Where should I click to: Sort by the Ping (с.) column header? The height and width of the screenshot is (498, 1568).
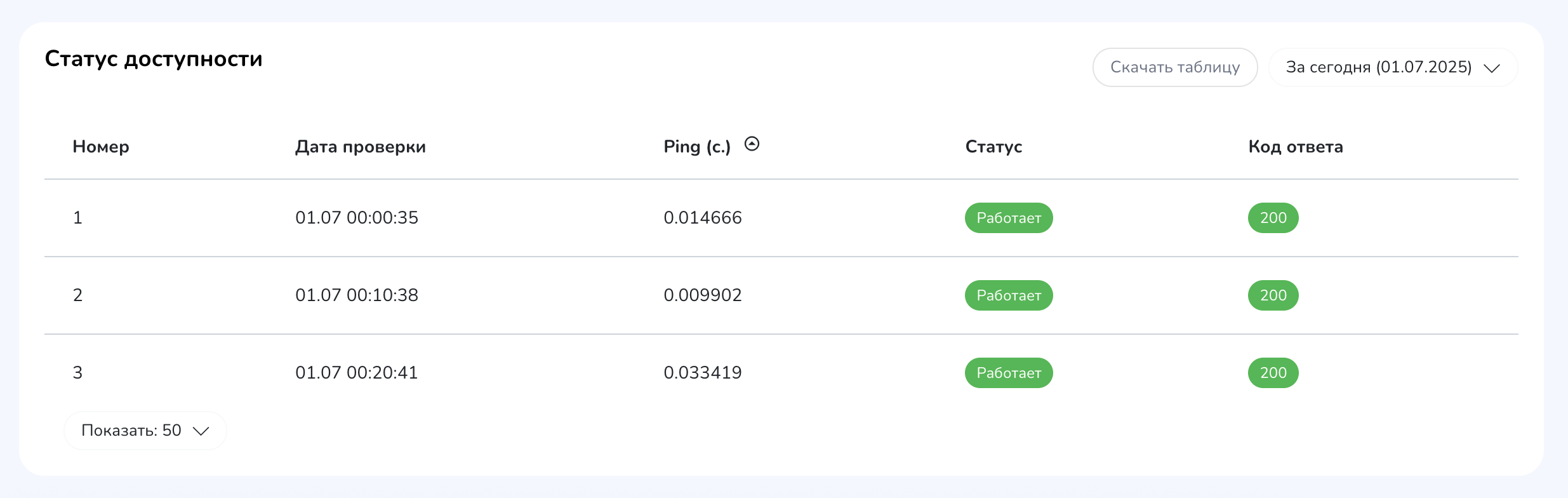(697, 147)
